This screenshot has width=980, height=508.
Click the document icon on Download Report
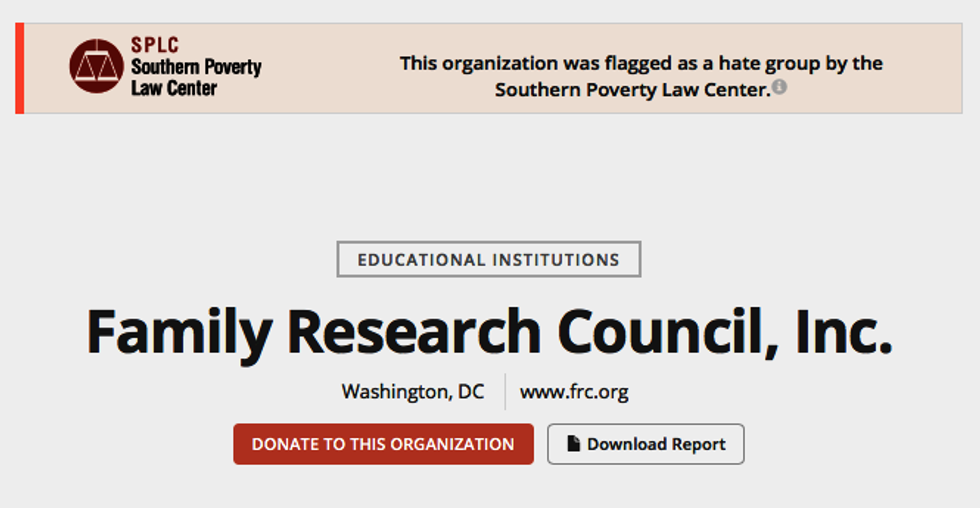[x=574, y=444]
